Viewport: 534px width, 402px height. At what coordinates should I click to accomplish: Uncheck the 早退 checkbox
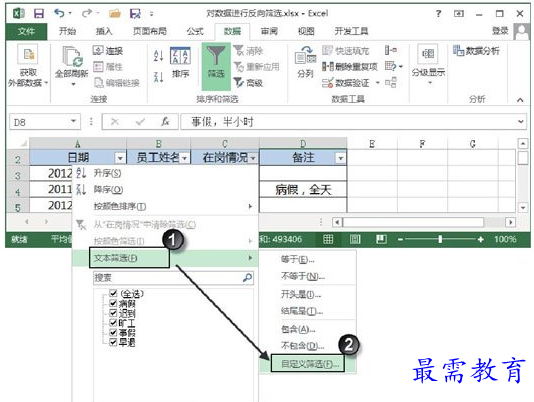(113, 342)
